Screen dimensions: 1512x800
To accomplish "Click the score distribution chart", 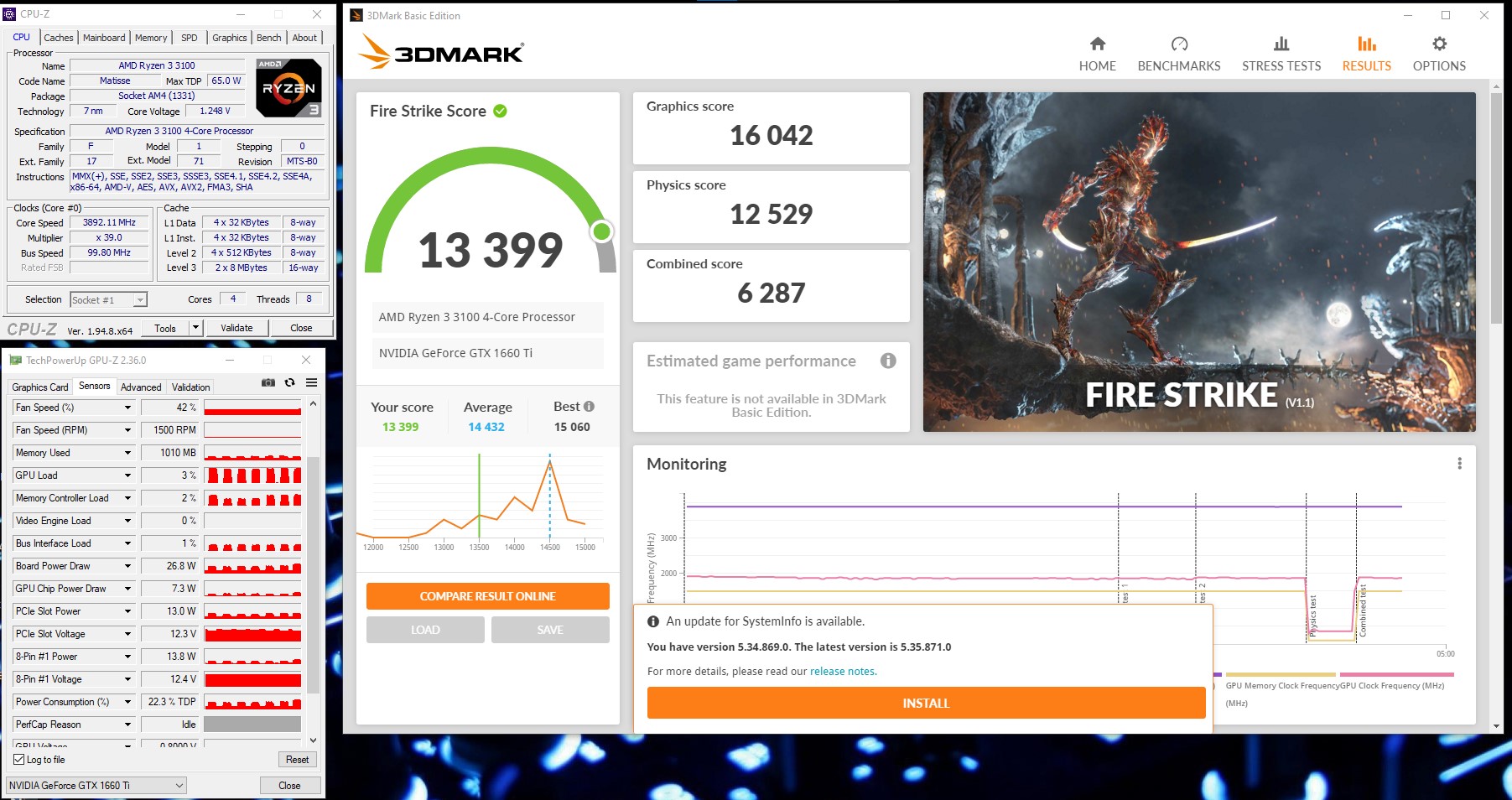I will 481,501.
